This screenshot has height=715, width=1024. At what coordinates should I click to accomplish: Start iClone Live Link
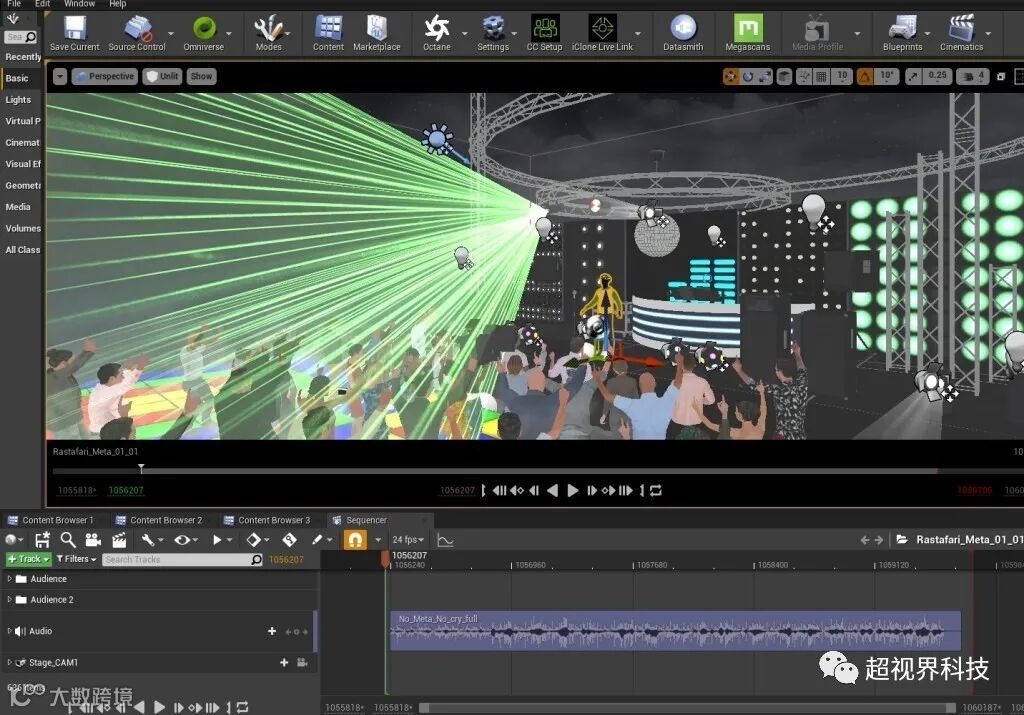pos(602,33)
